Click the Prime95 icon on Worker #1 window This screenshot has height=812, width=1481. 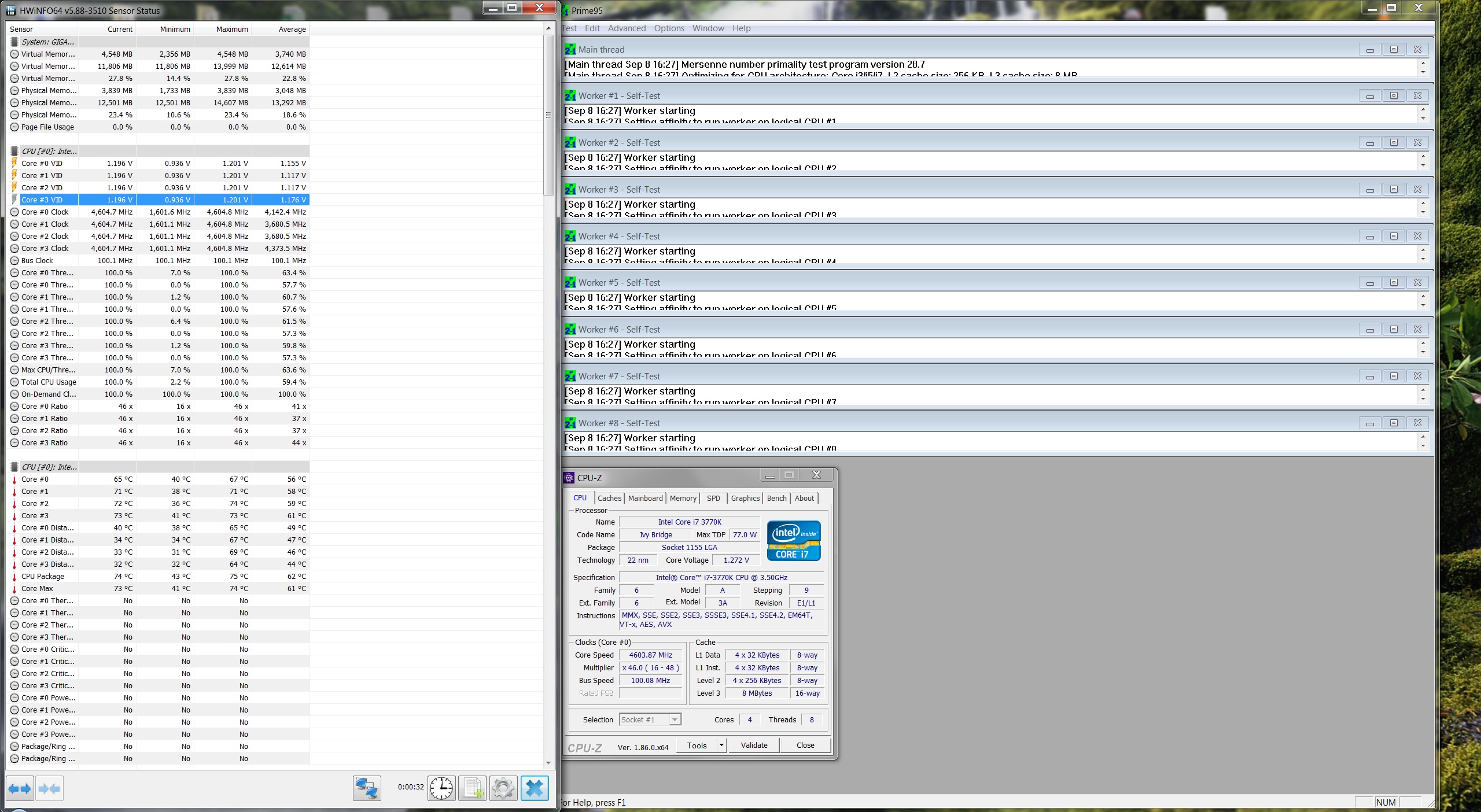570,96
